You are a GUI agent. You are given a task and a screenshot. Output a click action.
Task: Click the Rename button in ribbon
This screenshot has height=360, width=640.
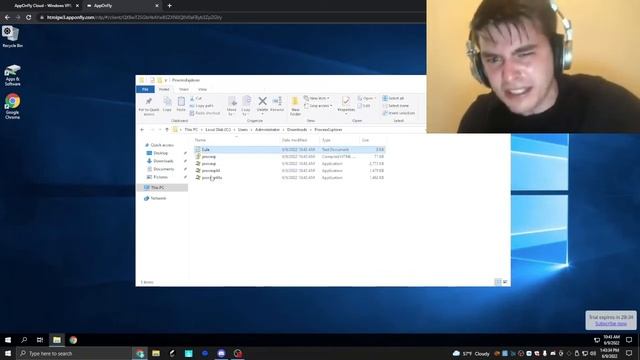(x=277, y=104)
